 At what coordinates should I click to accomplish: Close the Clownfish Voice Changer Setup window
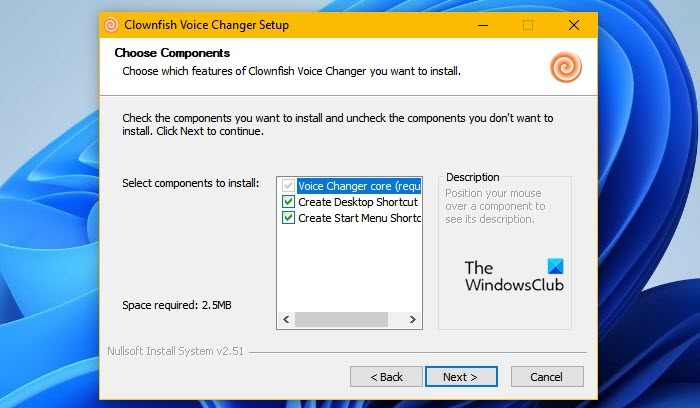point(573,25)
